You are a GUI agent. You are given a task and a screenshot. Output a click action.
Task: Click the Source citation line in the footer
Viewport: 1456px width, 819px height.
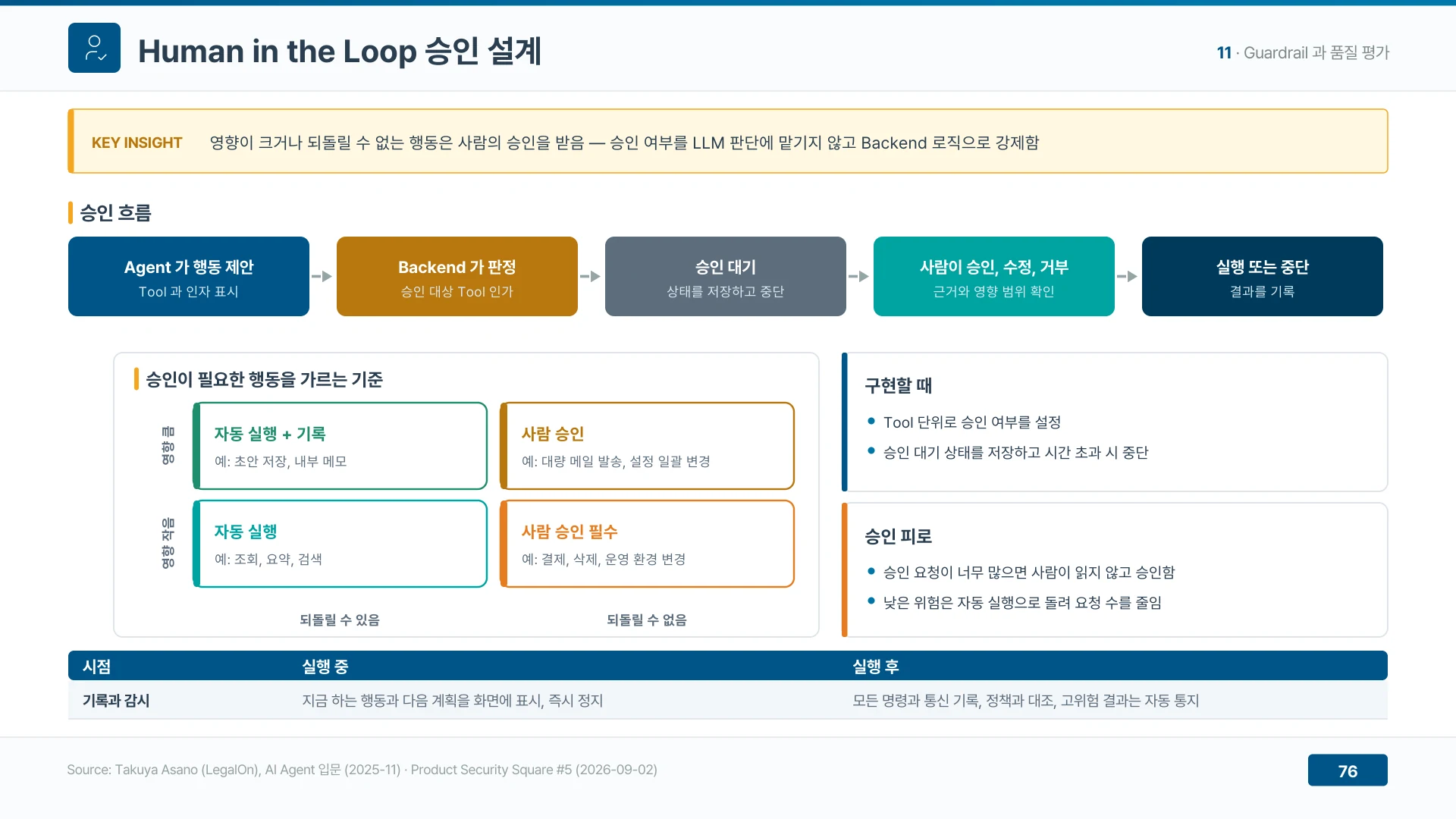tap(362, 770)
